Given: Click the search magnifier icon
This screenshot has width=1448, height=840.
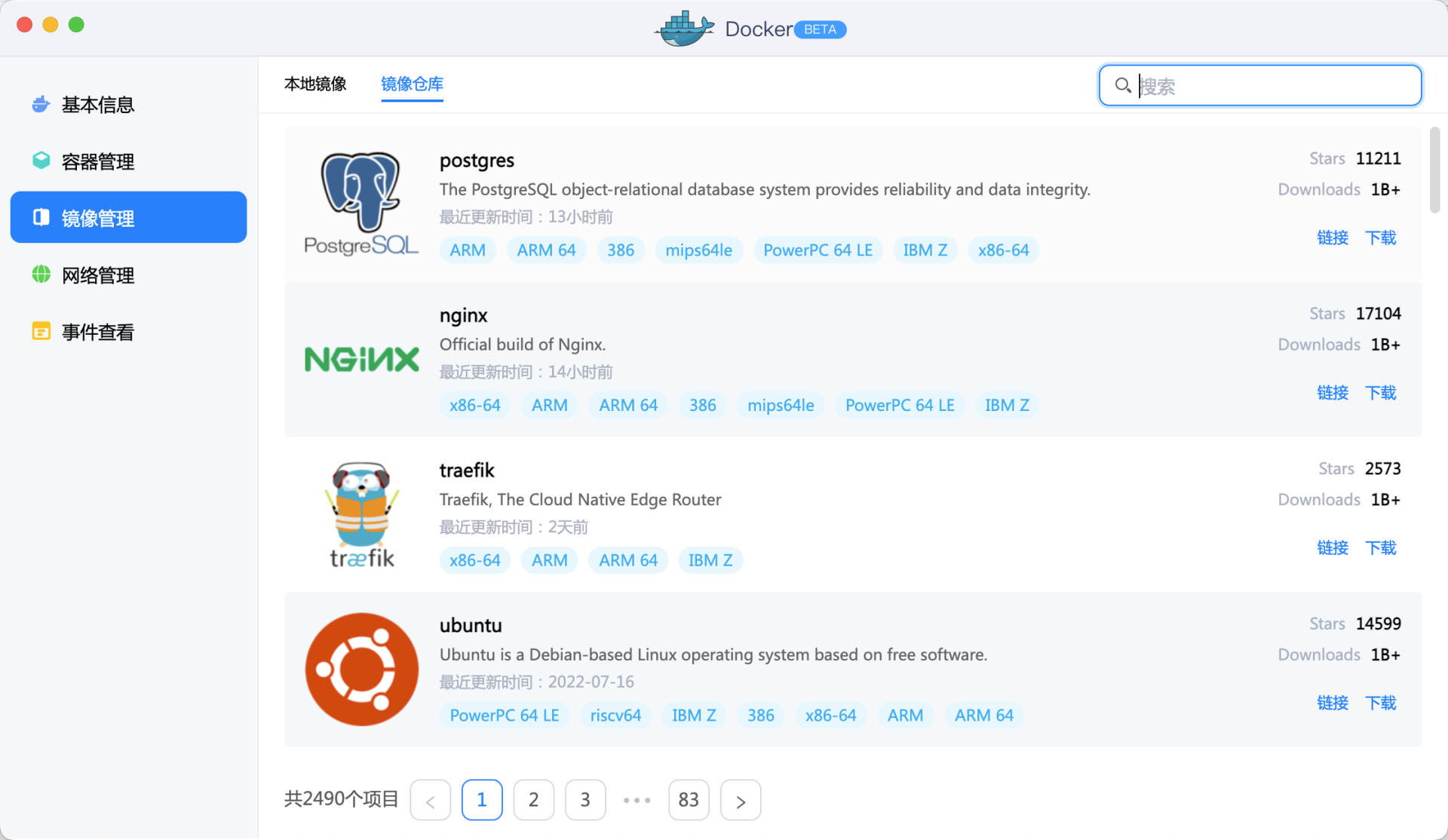Looking at the screenshot, I should [x=1123, y=86].
